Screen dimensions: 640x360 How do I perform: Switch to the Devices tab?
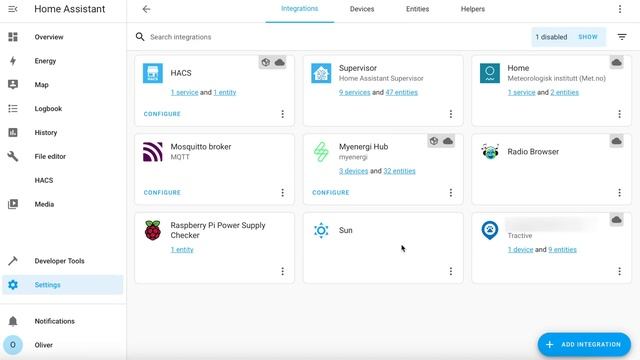click(x=362, y=9)
